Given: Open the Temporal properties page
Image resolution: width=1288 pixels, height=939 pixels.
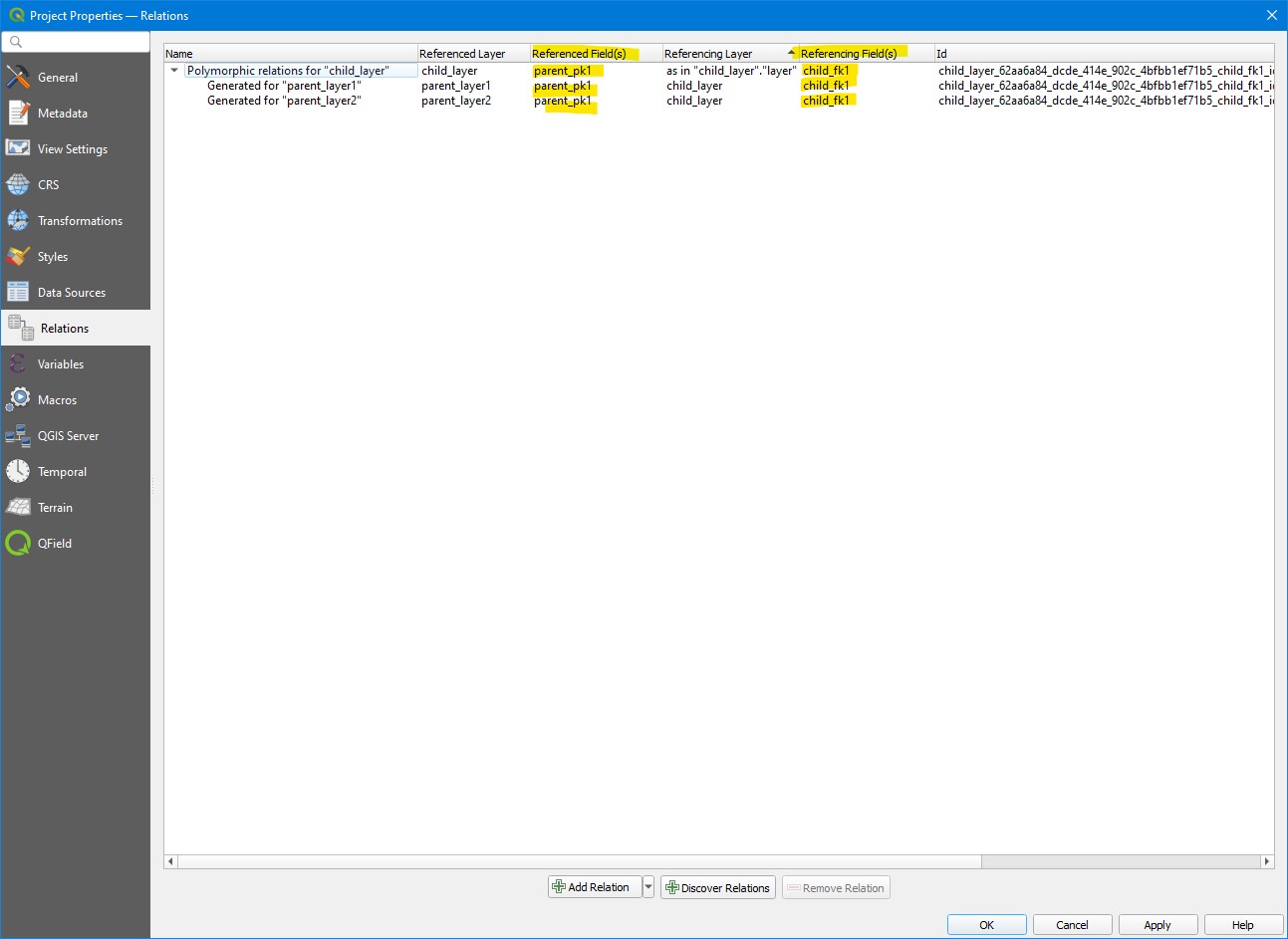Looking at the screenshot, I should click(59, 471).
